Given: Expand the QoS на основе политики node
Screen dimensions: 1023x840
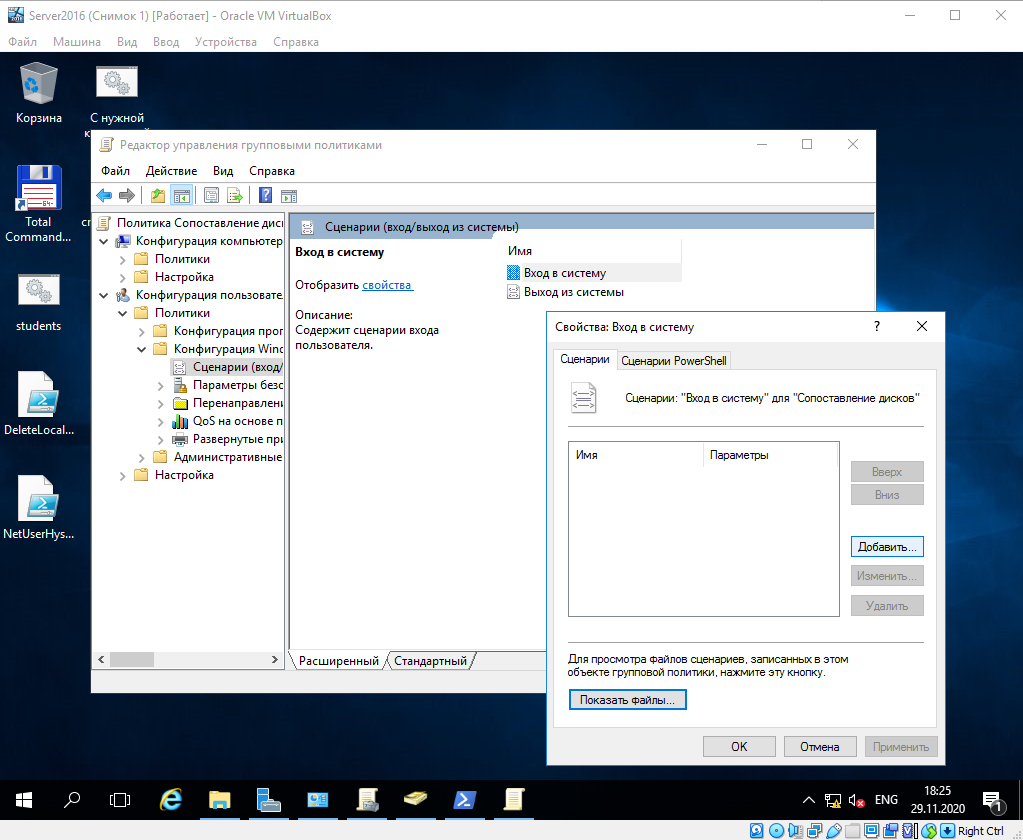Looking at the screenshot, I should [x=162, y=421].
